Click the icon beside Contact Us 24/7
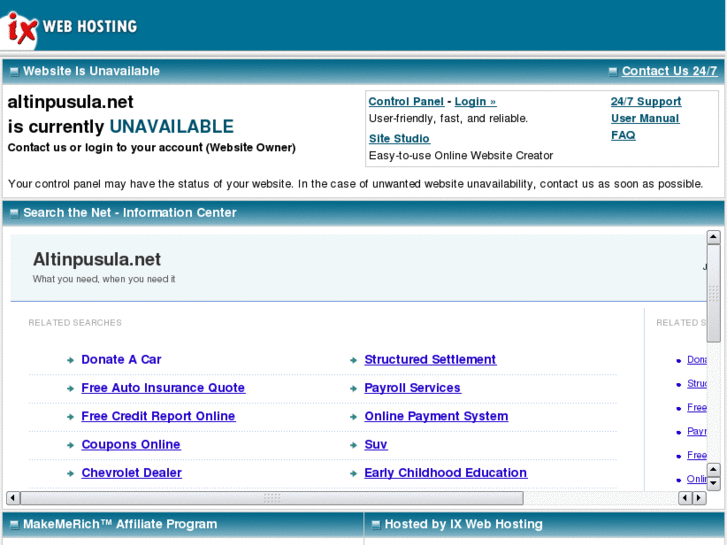This screenshot has width=727, height=545. tap(613, 71)
